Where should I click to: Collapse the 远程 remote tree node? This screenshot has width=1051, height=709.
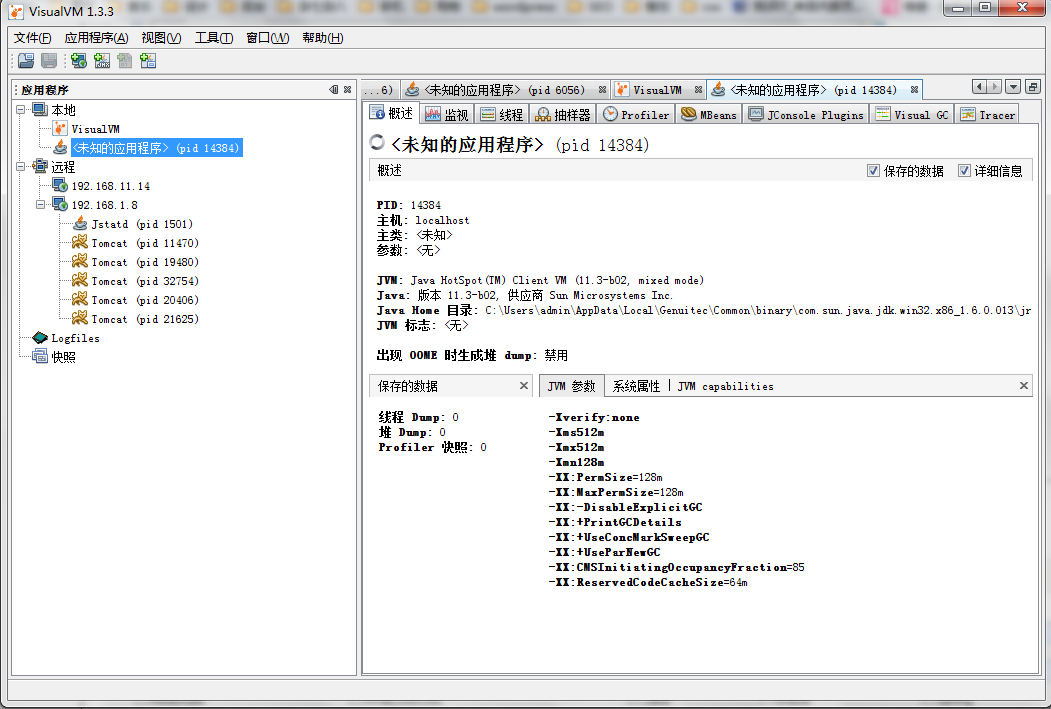point(21,166)
